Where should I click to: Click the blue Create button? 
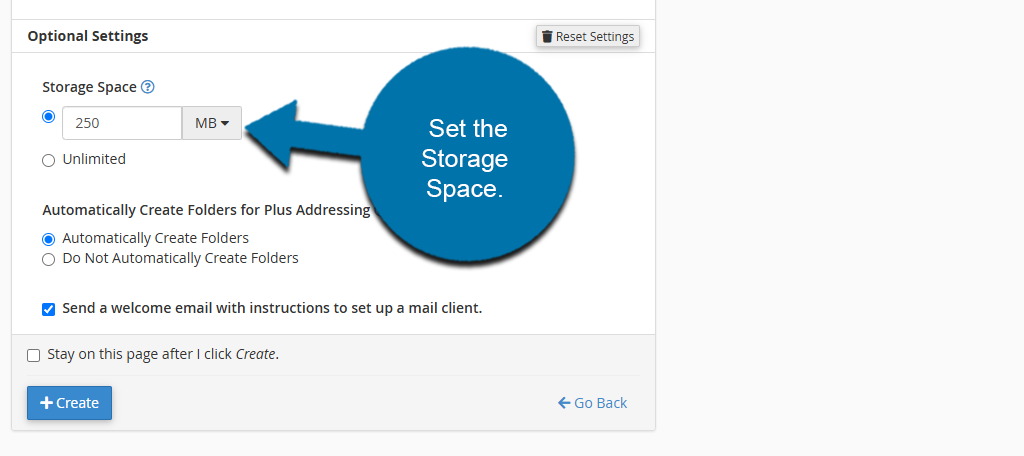point(70,403)
